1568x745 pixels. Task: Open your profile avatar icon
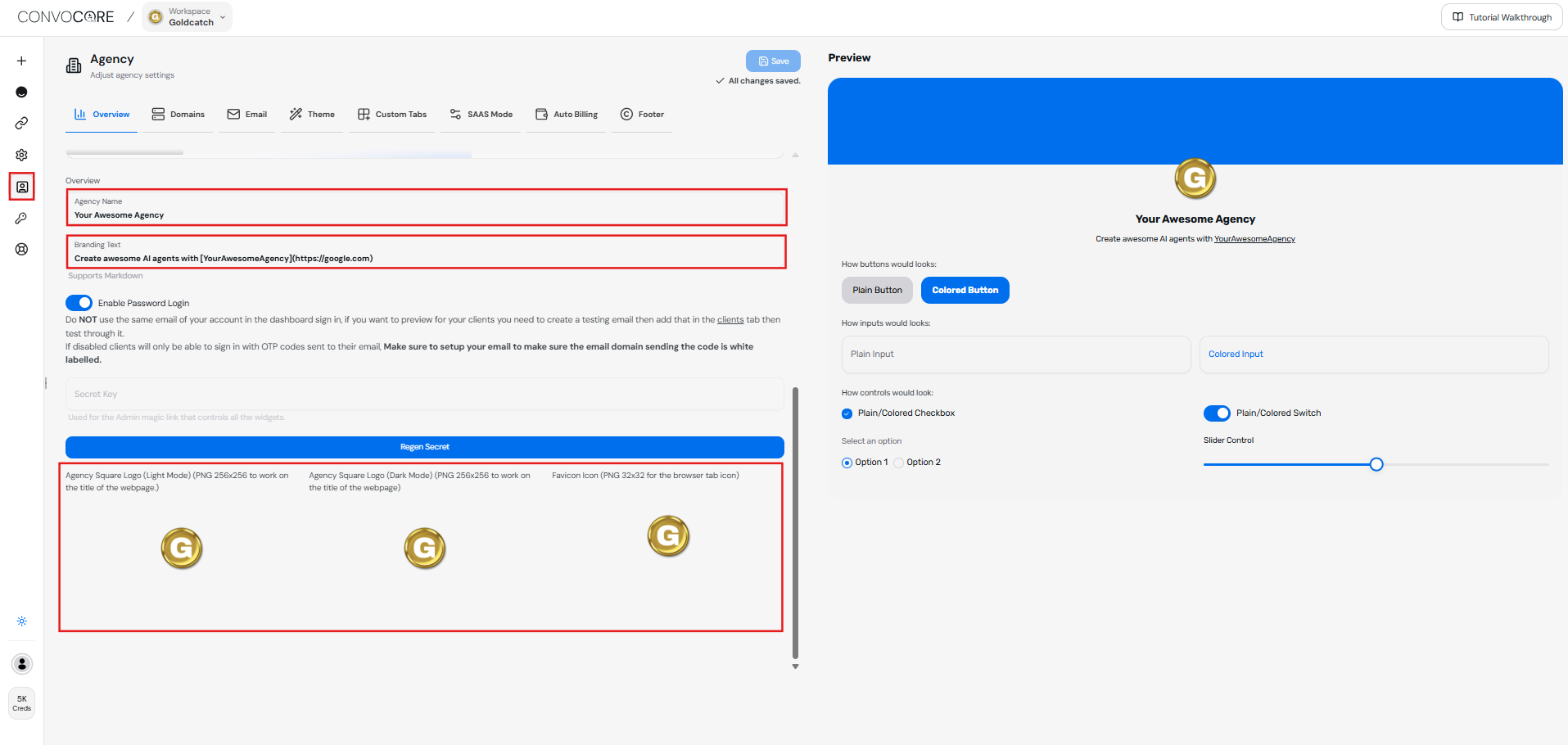click(x=21, y=663)
